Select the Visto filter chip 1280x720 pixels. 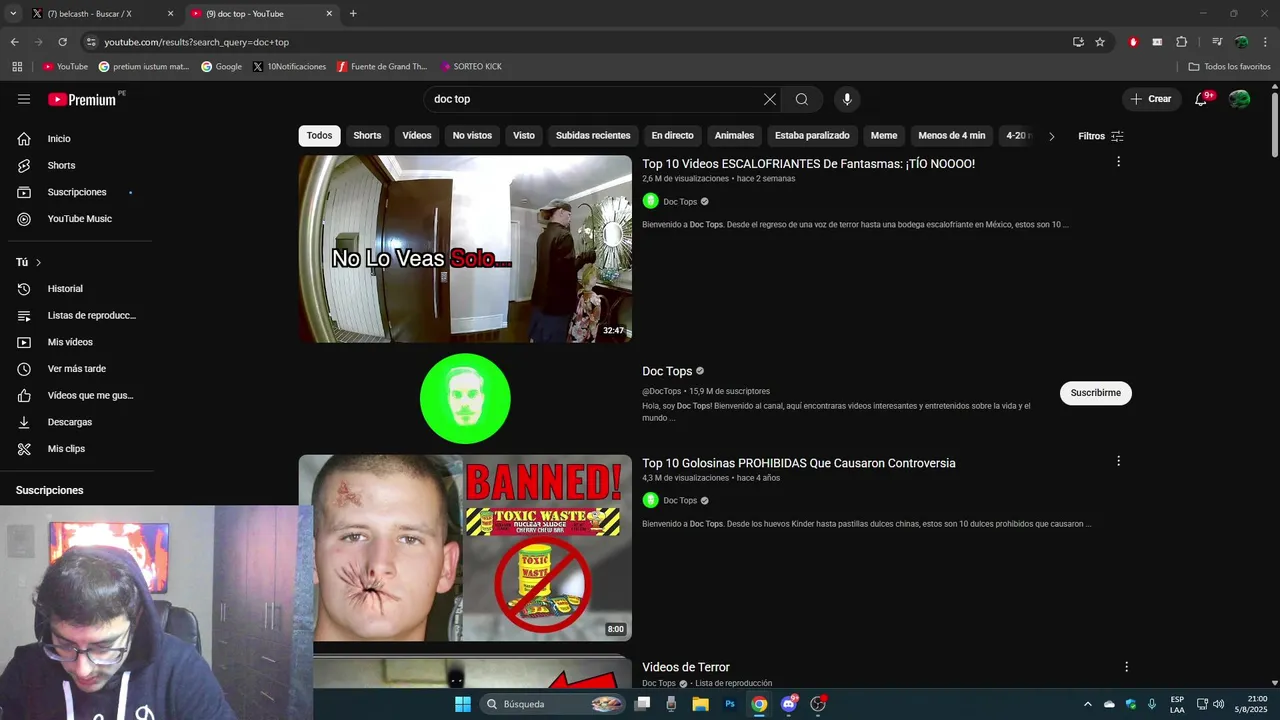coord(524,136)
